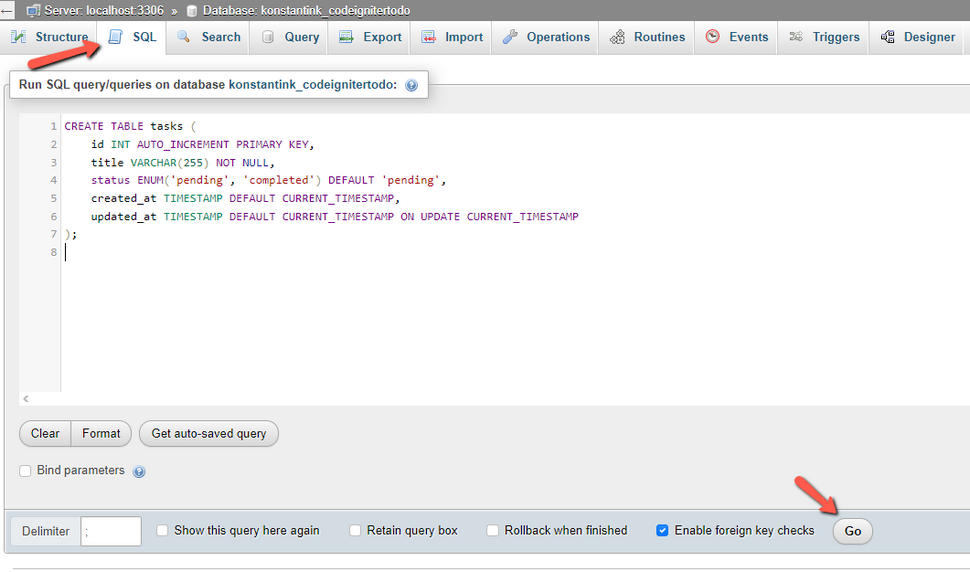970x572 pixels.
Task: Click the Query tab icon
Action: pyautogui.click(x=267, y=37)
